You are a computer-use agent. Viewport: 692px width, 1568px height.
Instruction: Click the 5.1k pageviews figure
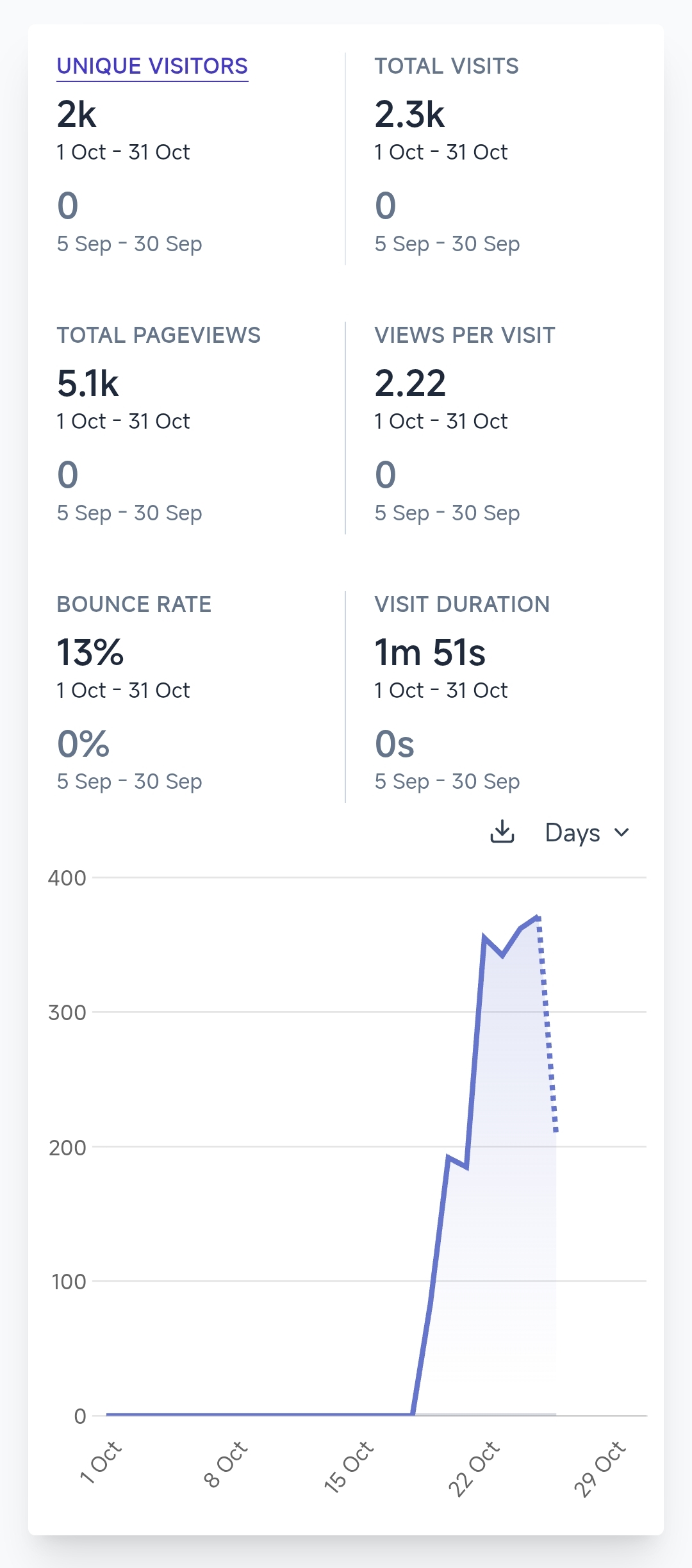click(88, 384)
